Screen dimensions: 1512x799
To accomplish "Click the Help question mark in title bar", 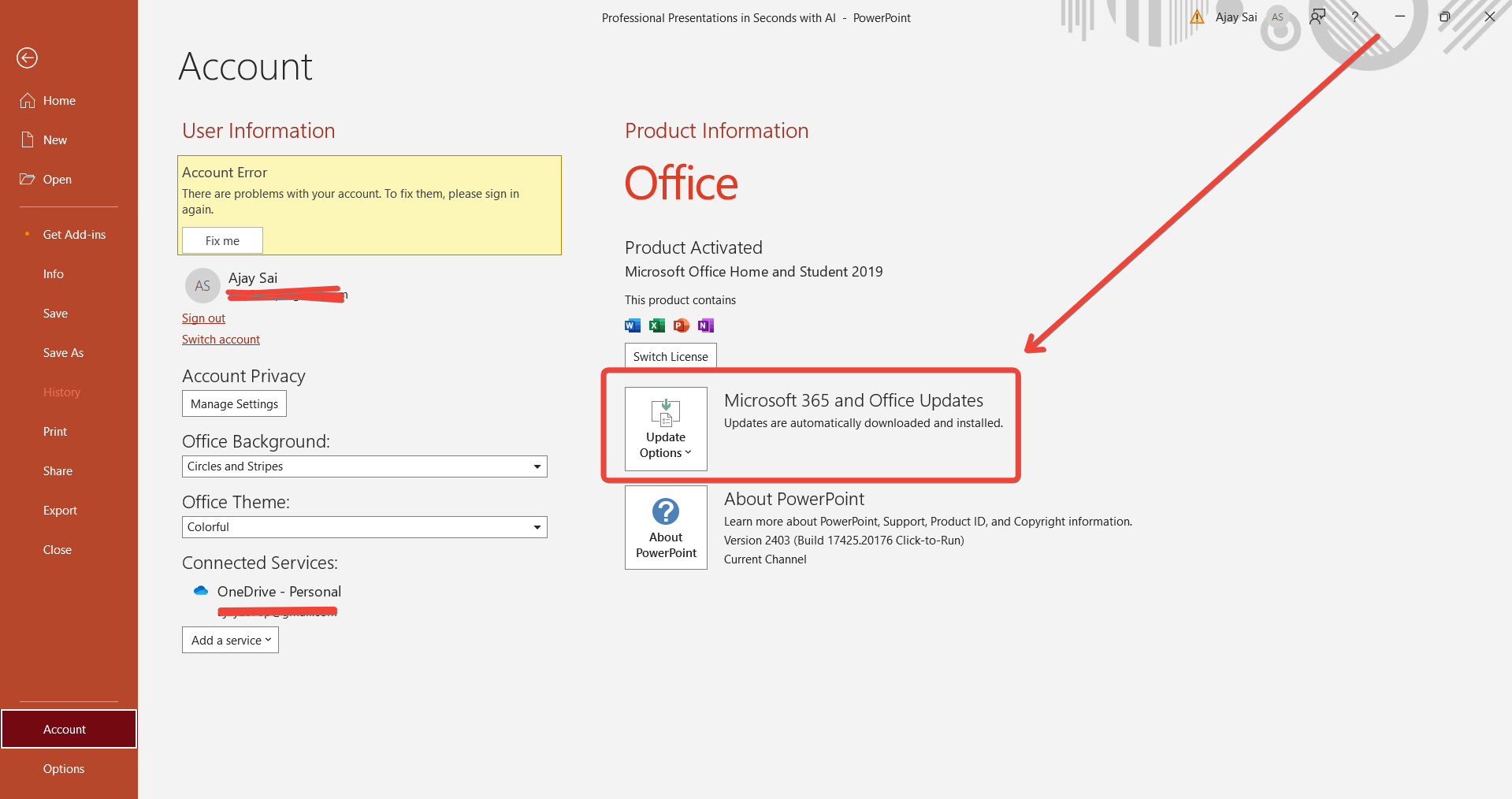I will point(1355,17).
